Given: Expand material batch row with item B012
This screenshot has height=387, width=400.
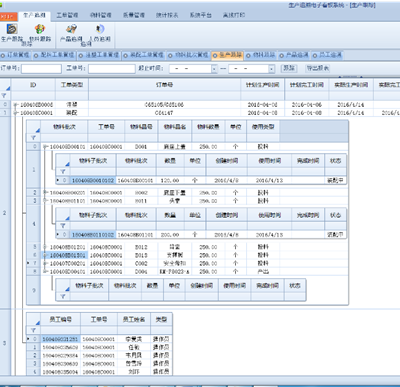Looking at the screenshot, I should pos(45,247).
